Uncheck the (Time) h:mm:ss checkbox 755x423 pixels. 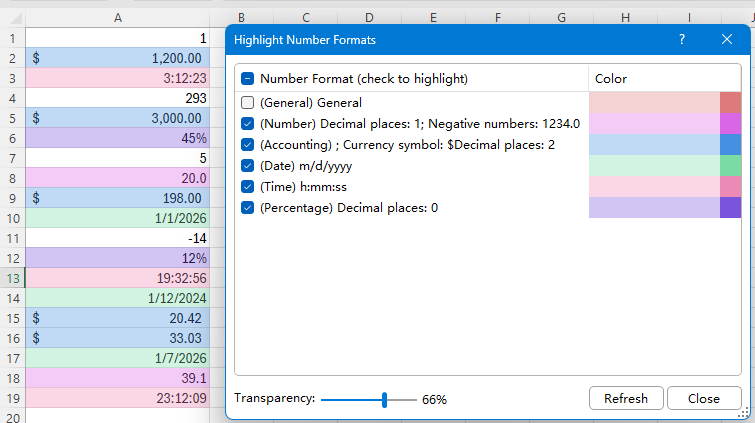click(x=247, y=186)
